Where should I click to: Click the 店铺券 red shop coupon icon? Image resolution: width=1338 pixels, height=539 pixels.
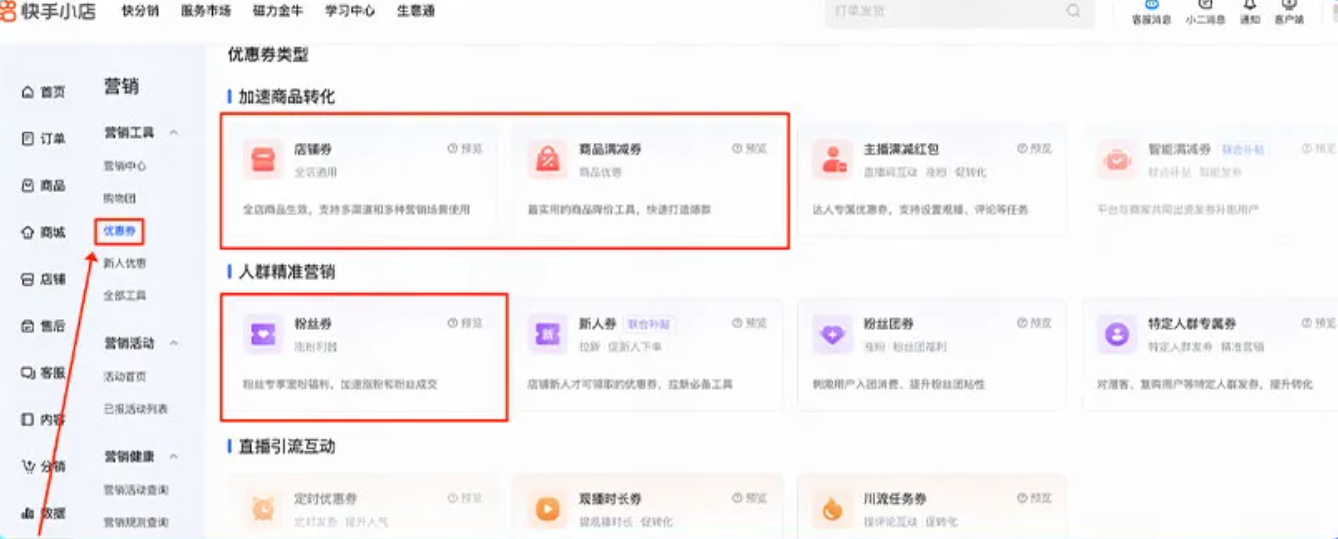pyautogui.click(x=263, y=159)
